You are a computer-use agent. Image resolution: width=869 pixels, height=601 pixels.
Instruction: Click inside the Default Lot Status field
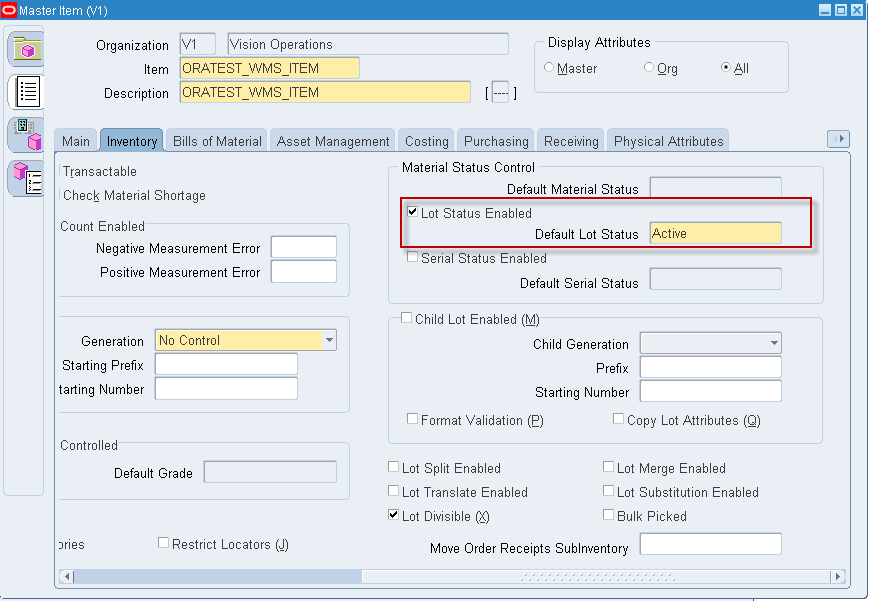click(714, 233)
